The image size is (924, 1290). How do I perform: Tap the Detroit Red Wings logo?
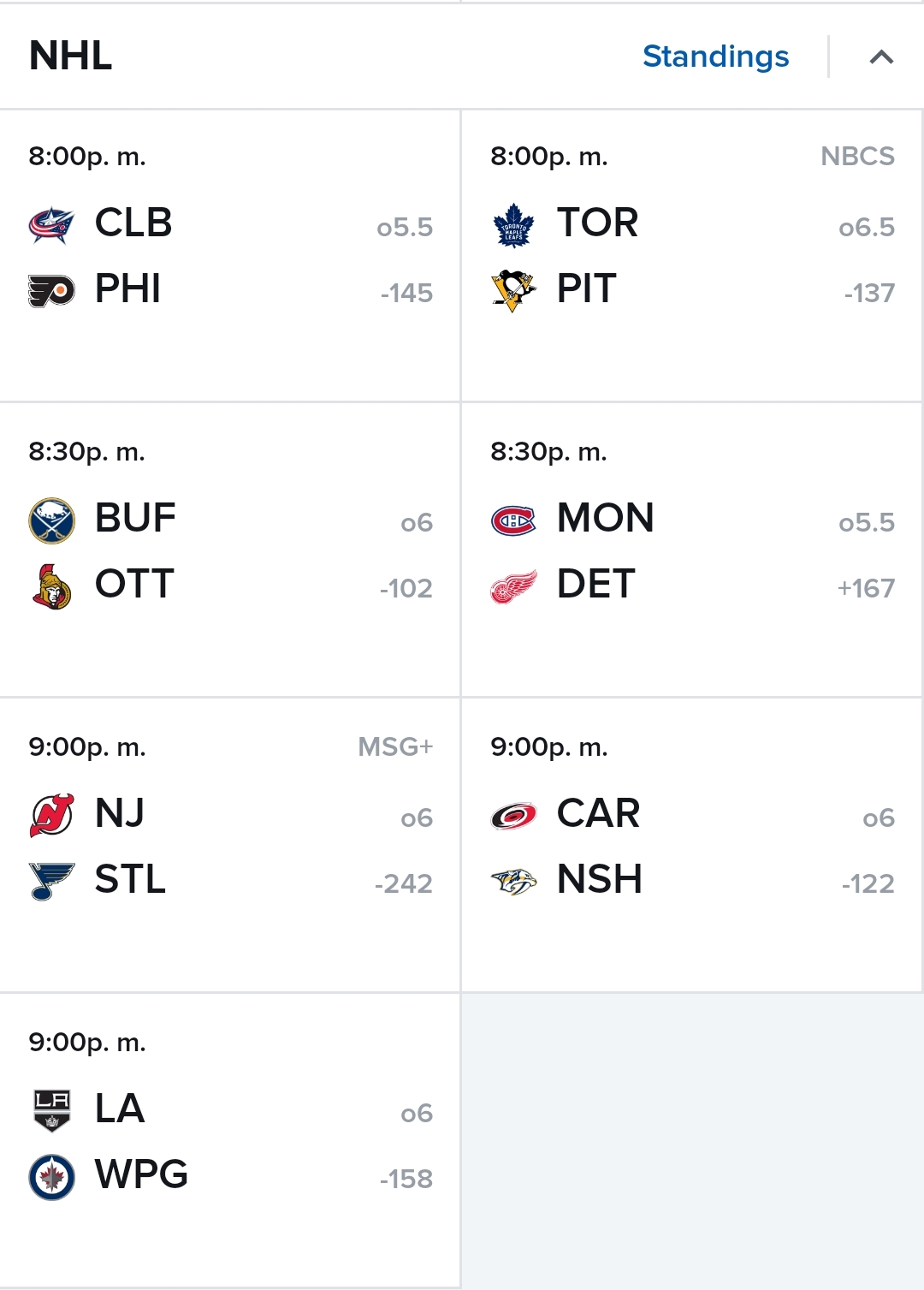(x=513, y=586)
